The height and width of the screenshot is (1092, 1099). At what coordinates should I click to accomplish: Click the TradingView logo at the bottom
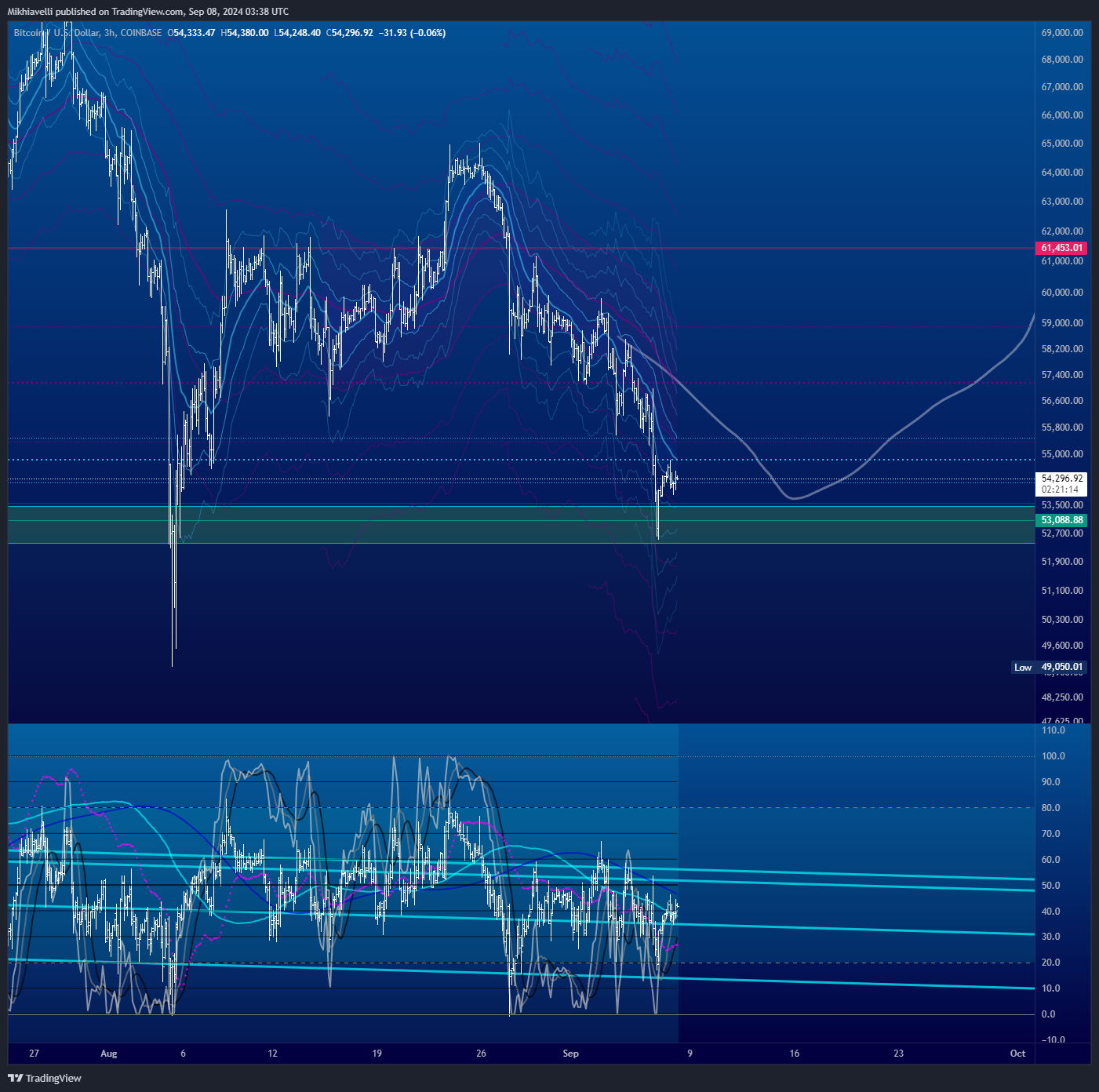(45, 1078)
